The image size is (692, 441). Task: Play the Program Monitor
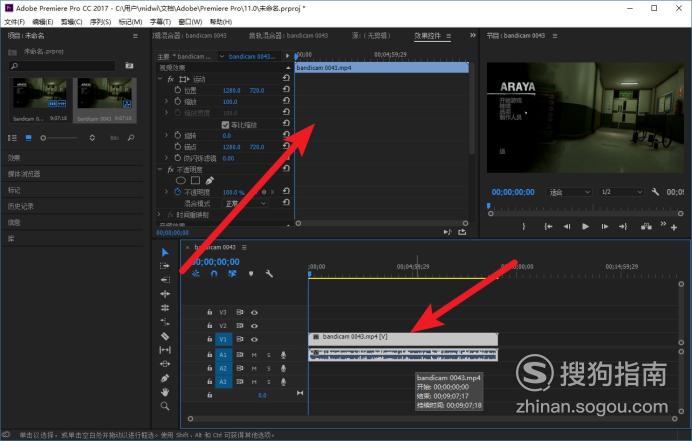[585, 226]
